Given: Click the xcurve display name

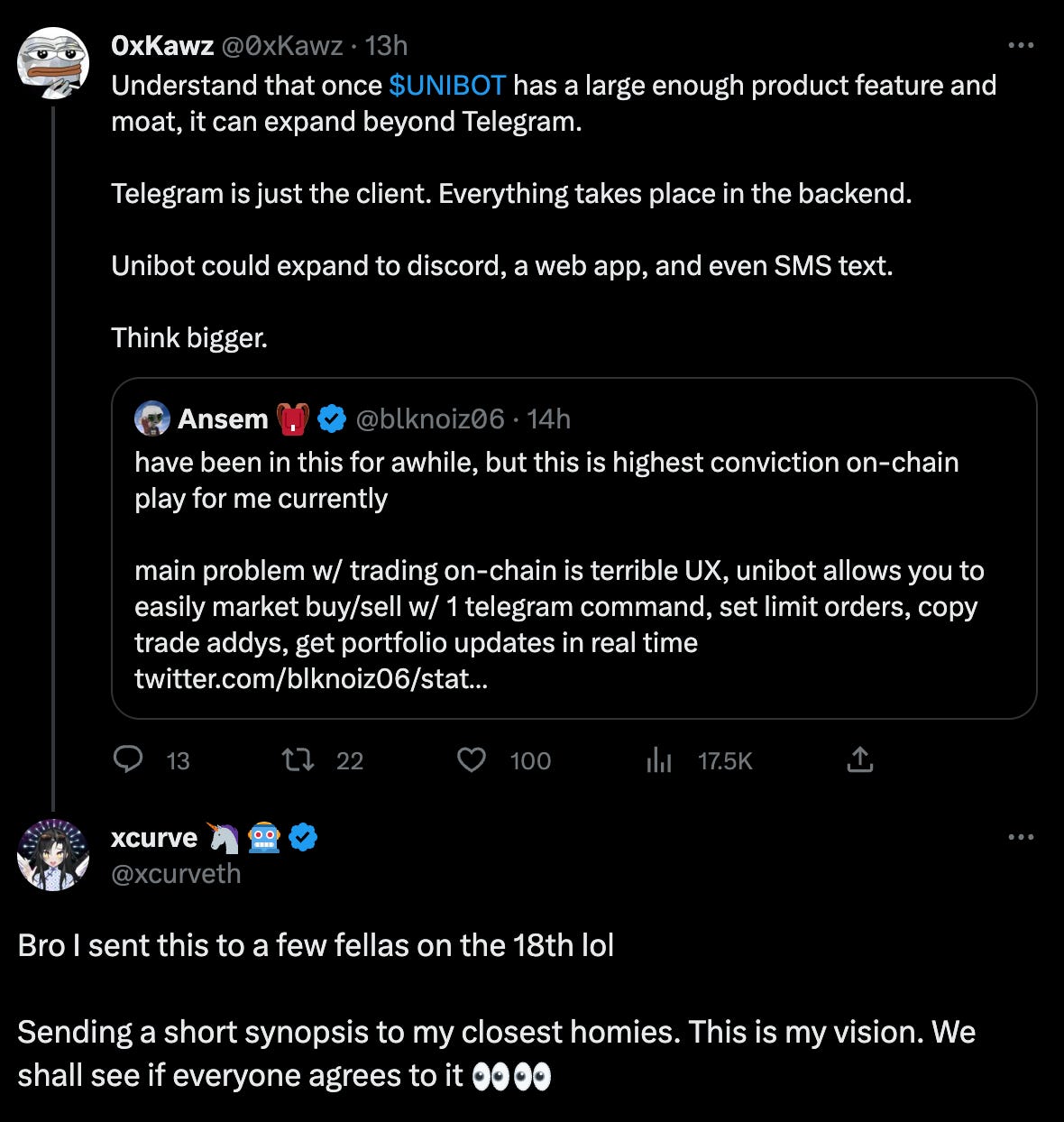Looking at the screenshot, I should coord(153,837).
